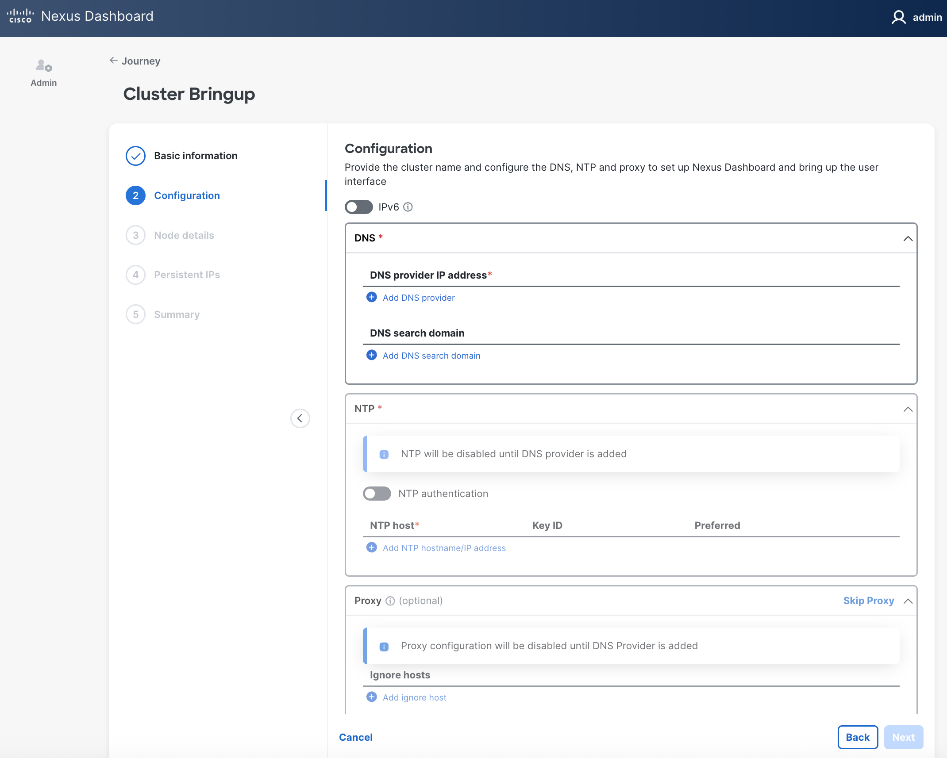
Task: Select the Configuration step
Action: point(187,196)
